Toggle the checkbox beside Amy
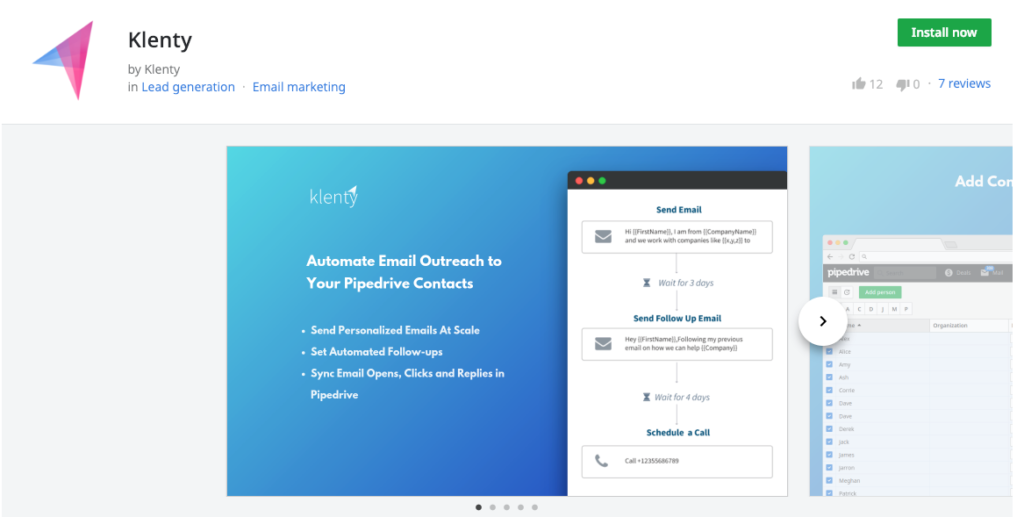This screenshot has width=1024, height=517. point(829,364)
